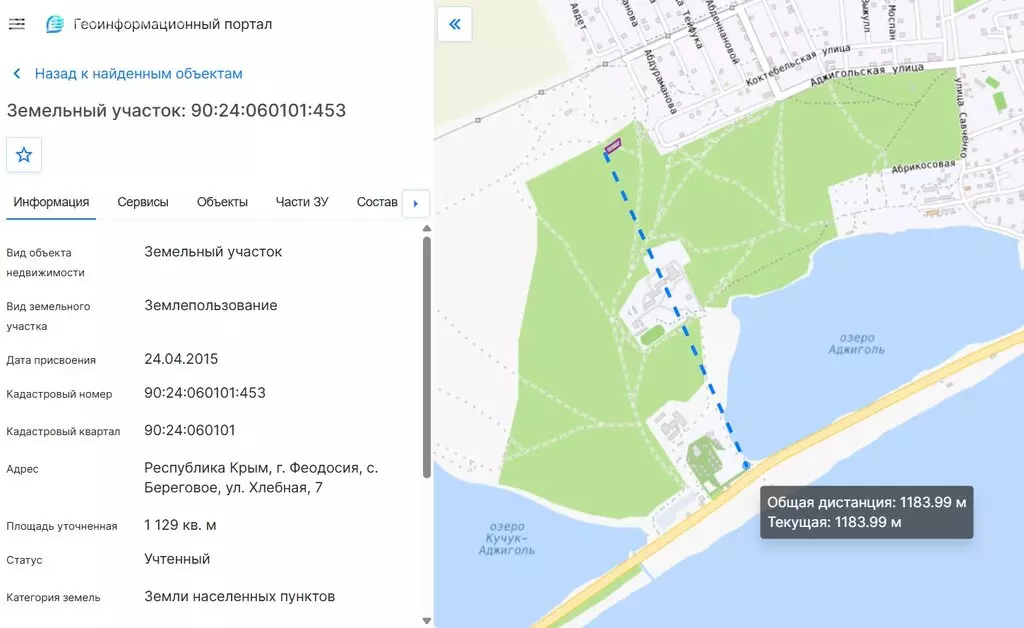Click the blue measurement endpoint marker
The image size is (1024, 628).
click(x=746, y=465)
